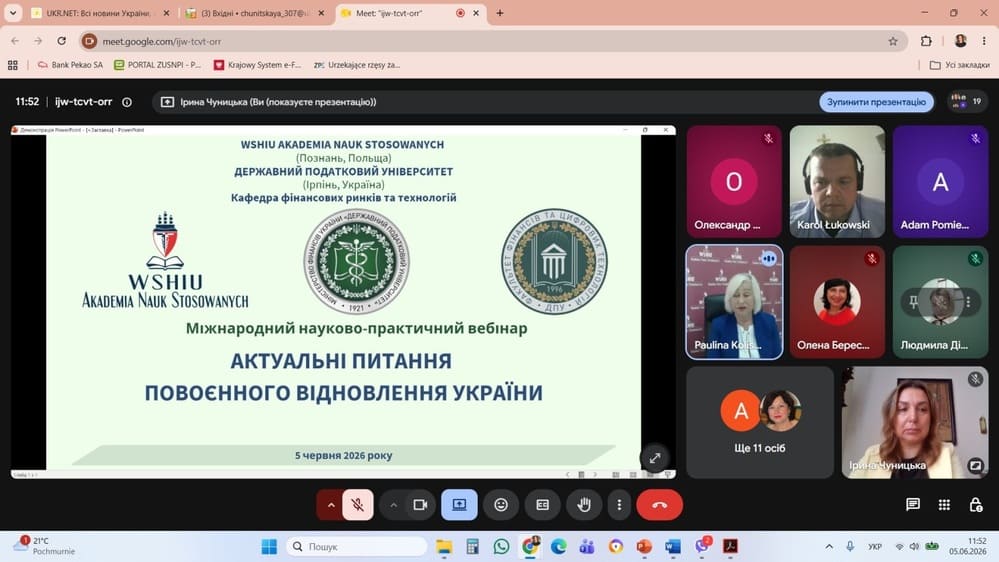Image resolution: width=999 pixels, height=562 pixels.
Task: Open Chrome profile avatar
Action: click(x=960, y=41)
